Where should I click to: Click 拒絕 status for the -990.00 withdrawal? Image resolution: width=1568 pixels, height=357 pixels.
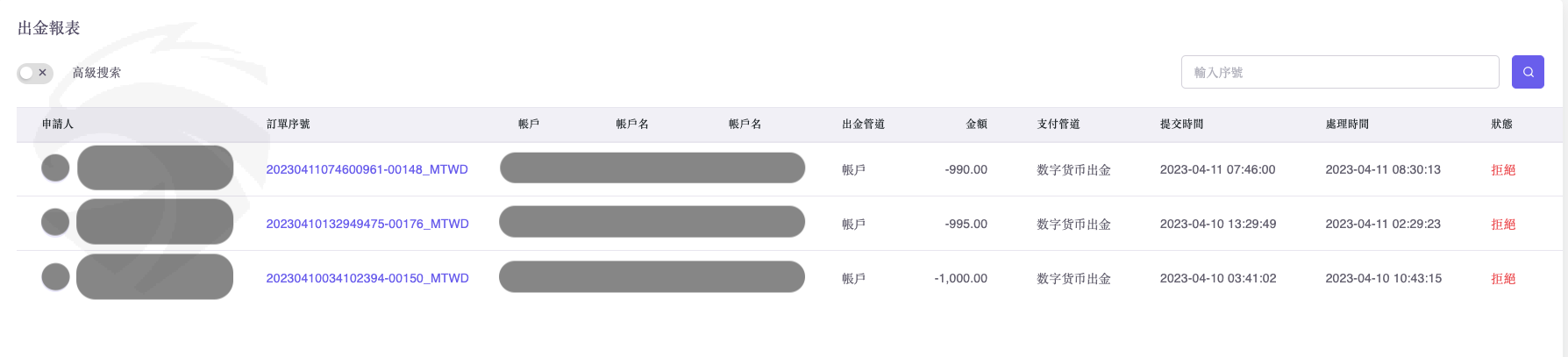(1503, 169)
